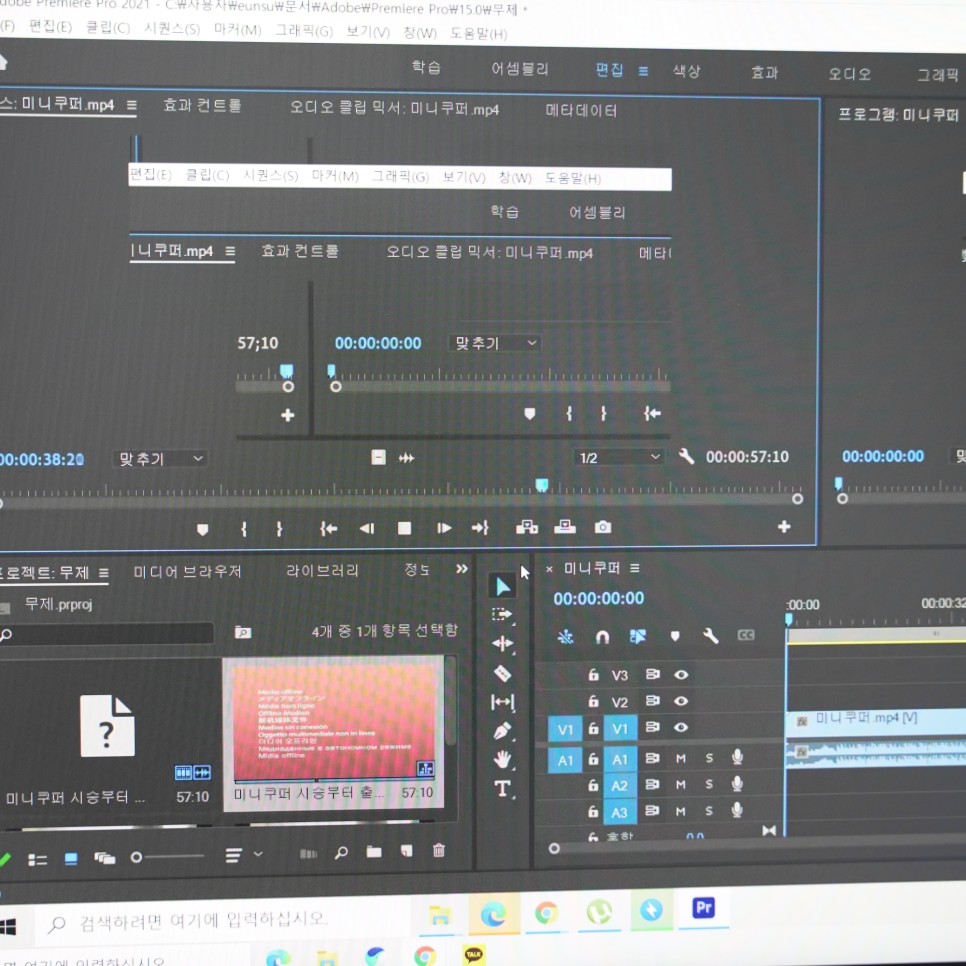
Task: Click Project panel Find magnifier icon
Action: pyautogui.click(x=341, y=852)
